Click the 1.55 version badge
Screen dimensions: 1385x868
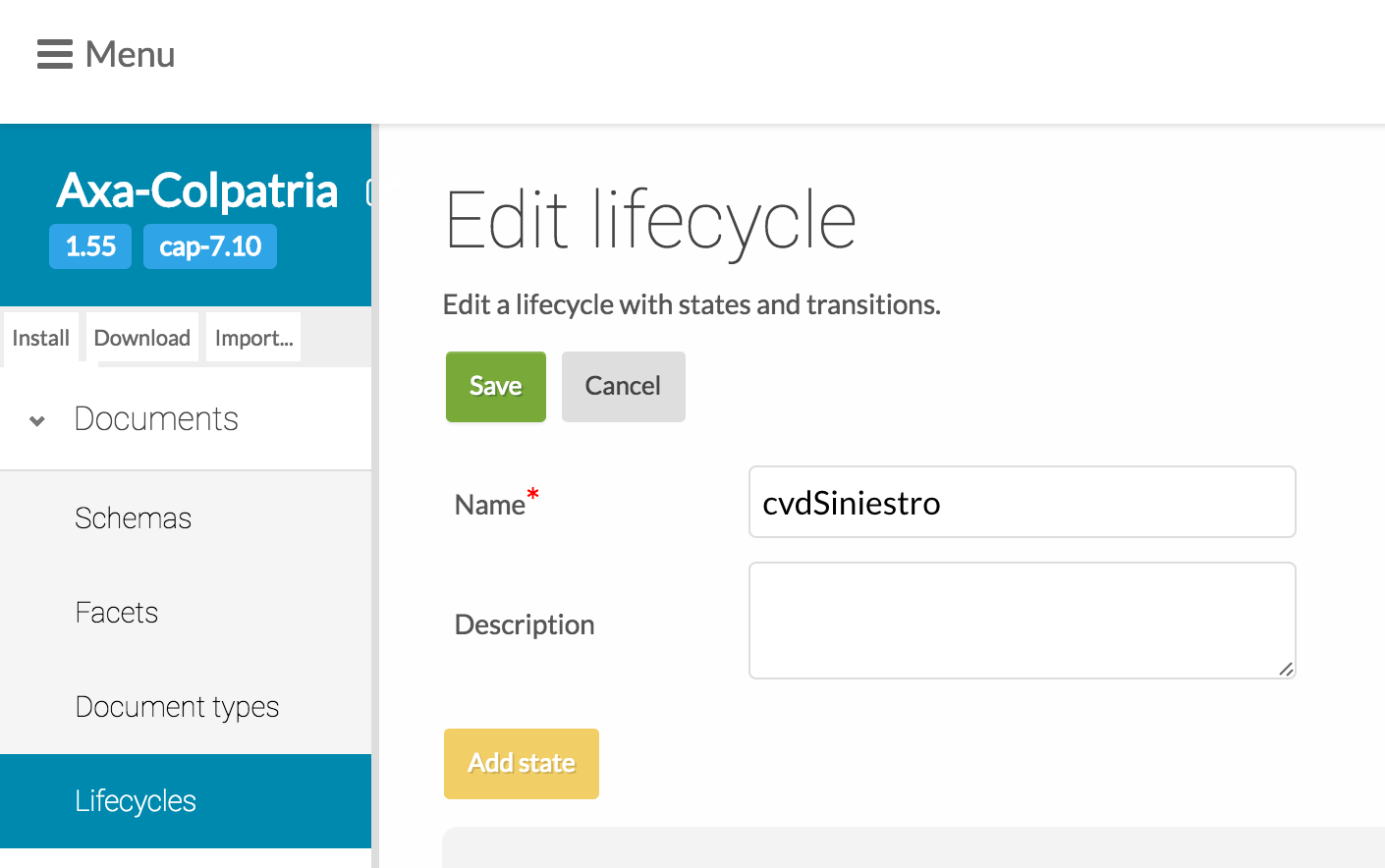(90, 246)
